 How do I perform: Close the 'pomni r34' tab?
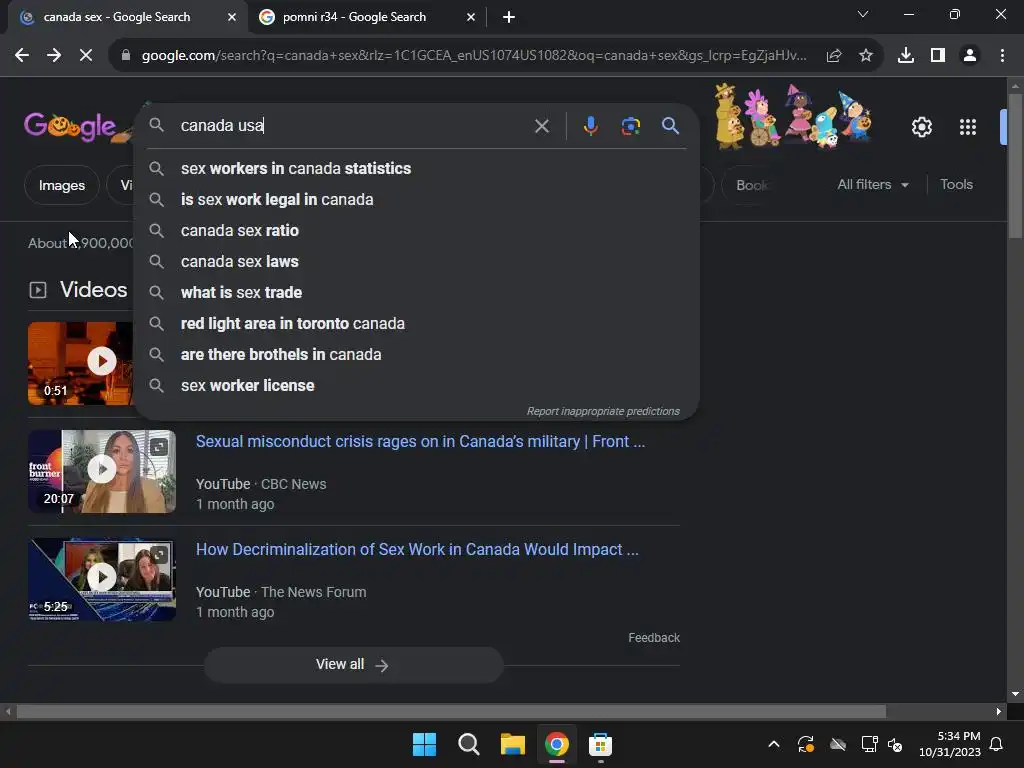[471, 17]
